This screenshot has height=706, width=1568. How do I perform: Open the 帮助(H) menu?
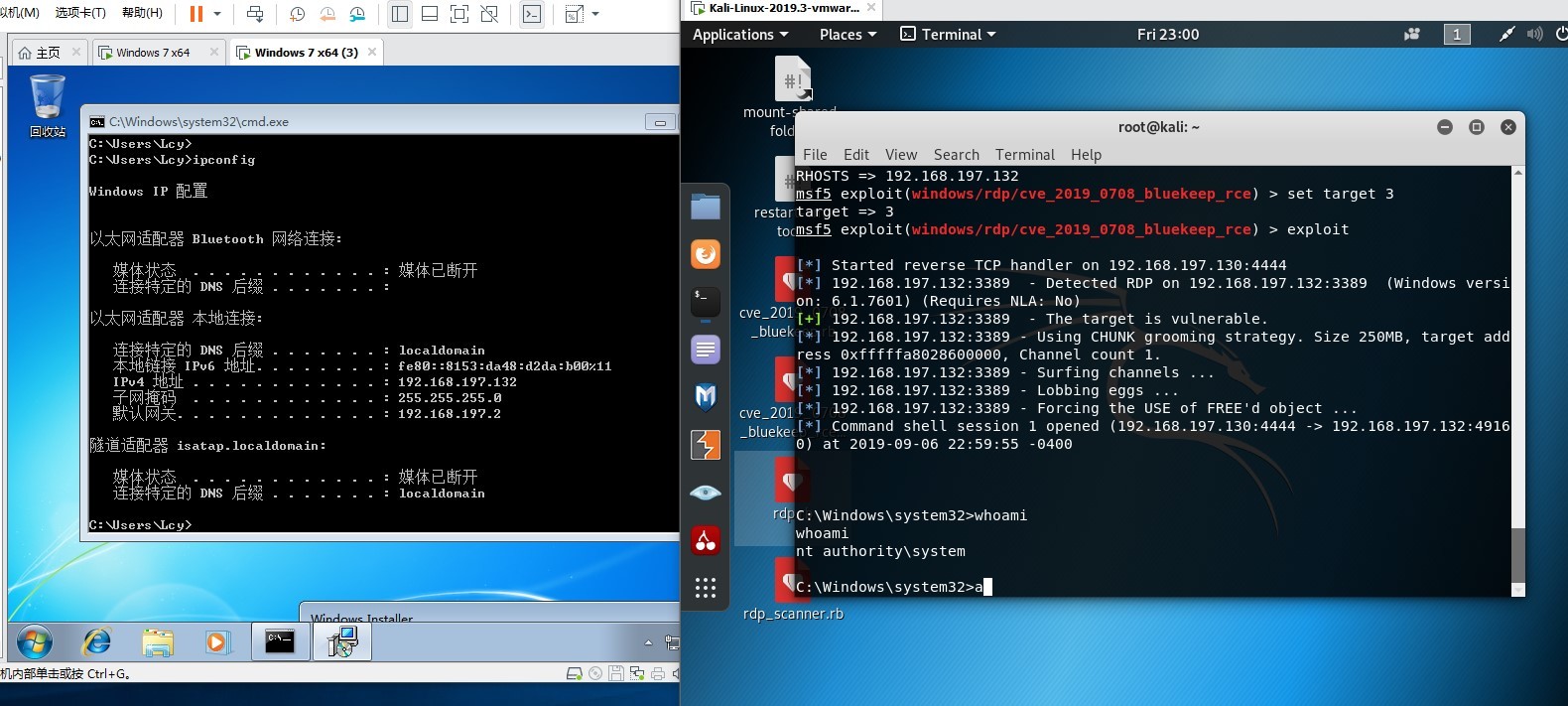point(142,13)
